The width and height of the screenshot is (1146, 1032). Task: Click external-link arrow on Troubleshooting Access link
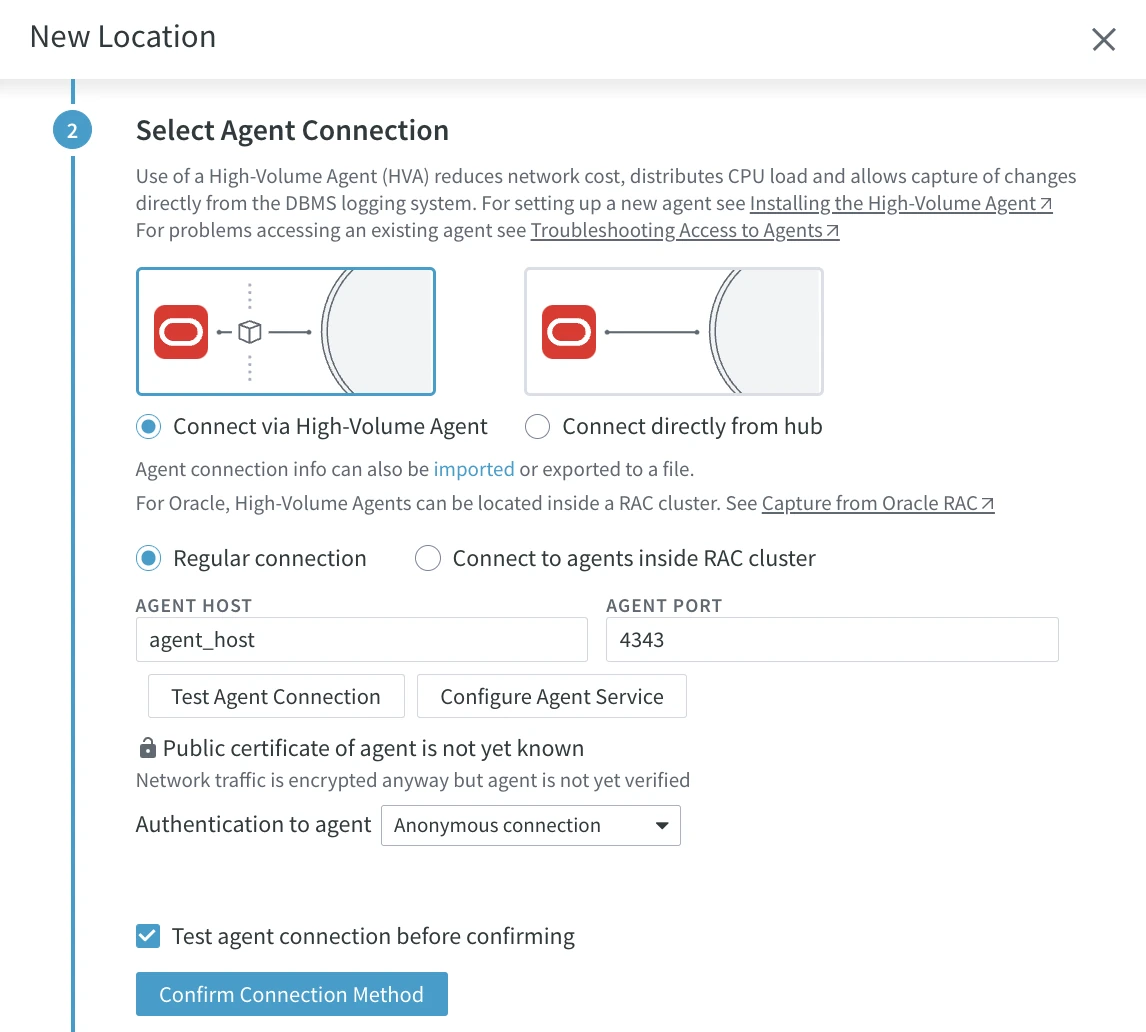tap(830, 230)
